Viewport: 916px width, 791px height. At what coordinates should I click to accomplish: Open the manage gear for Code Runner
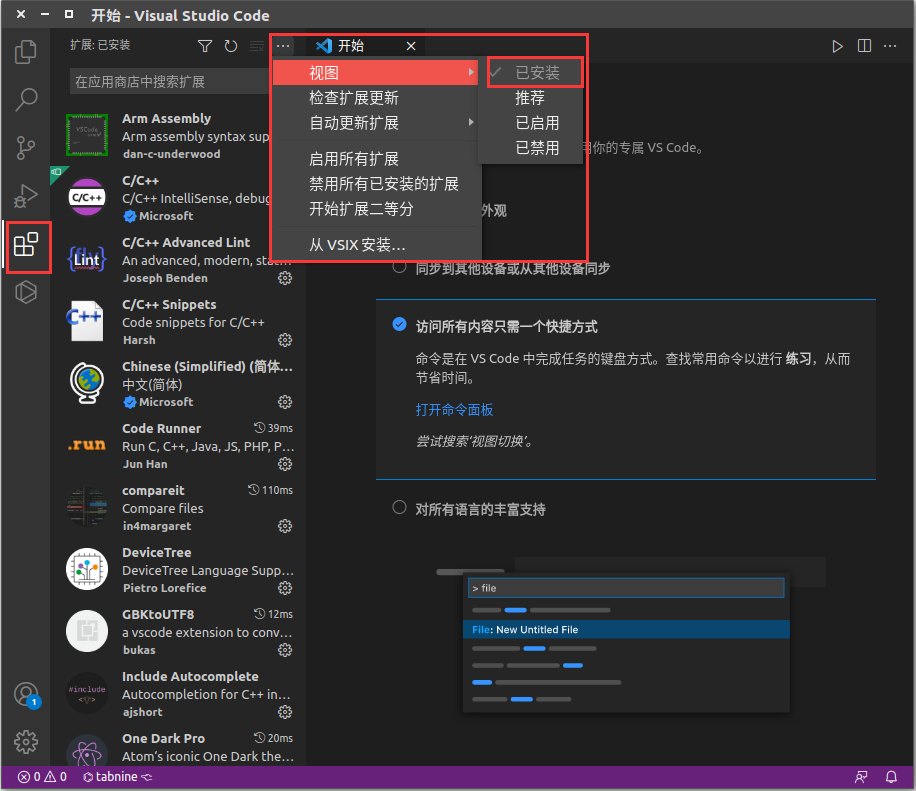click(285, 464)
